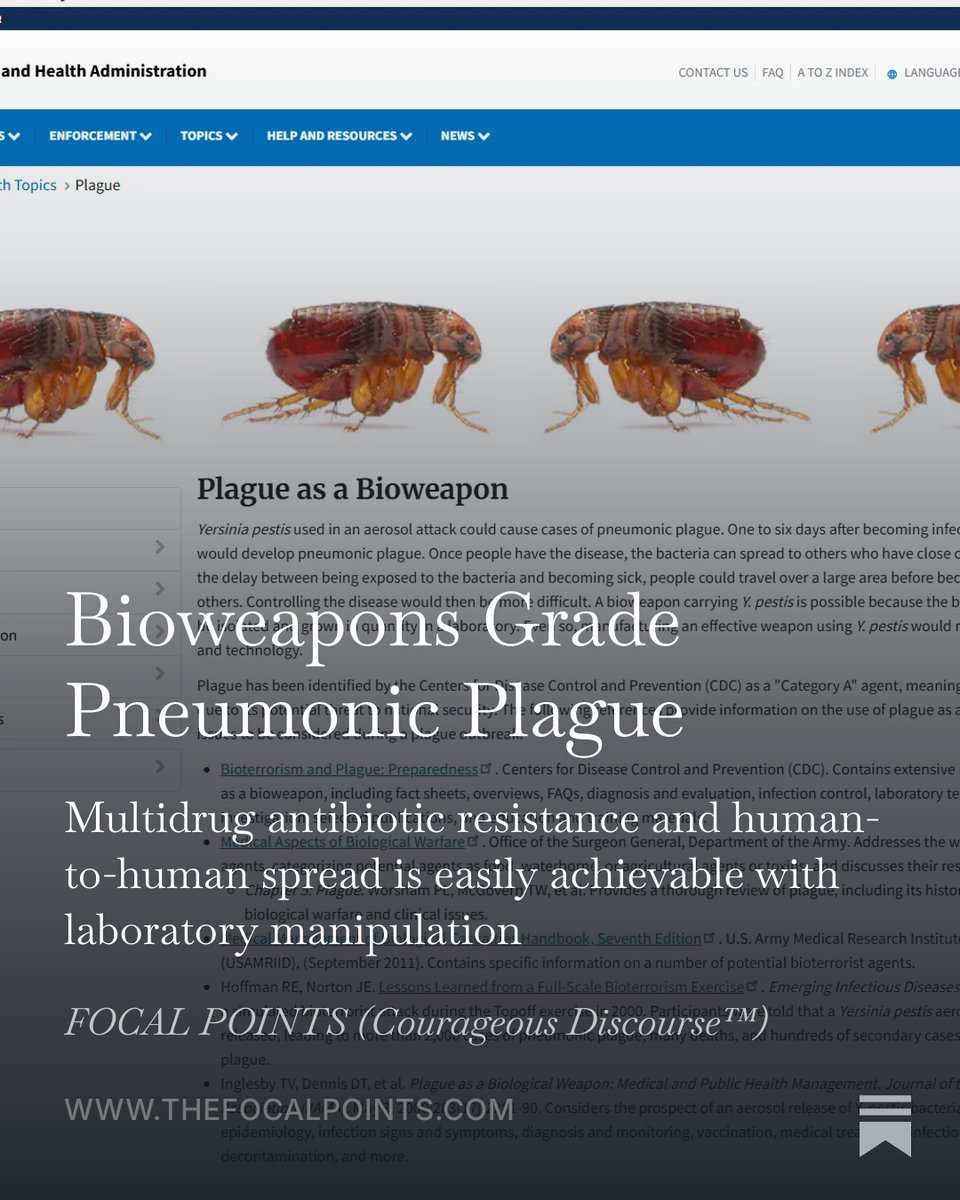This screenshot has height=1200, width=960.
Task: Expand the TOPICS navigation menu
Action: (209, 136)
